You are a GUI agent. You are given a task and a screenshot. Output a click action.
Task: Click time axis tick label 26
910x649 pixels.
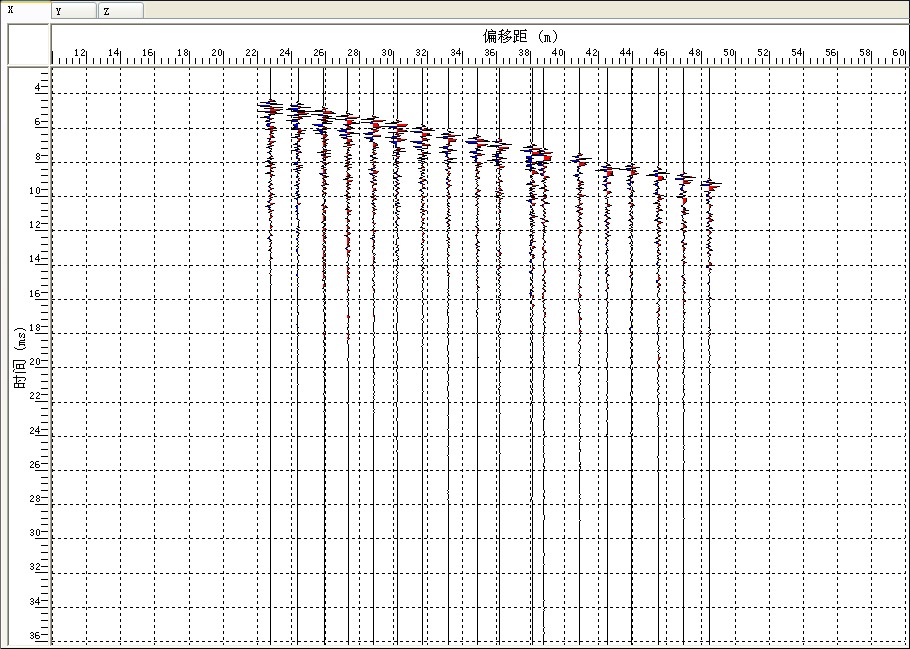click(35, 464)
